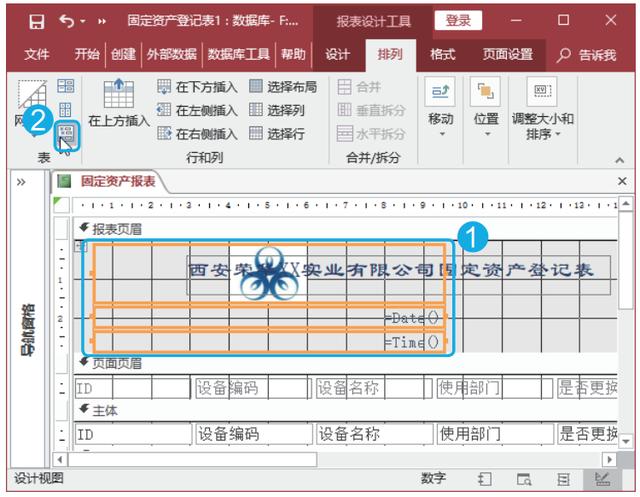Select the title label 固定资产登记表

(398, 275)
